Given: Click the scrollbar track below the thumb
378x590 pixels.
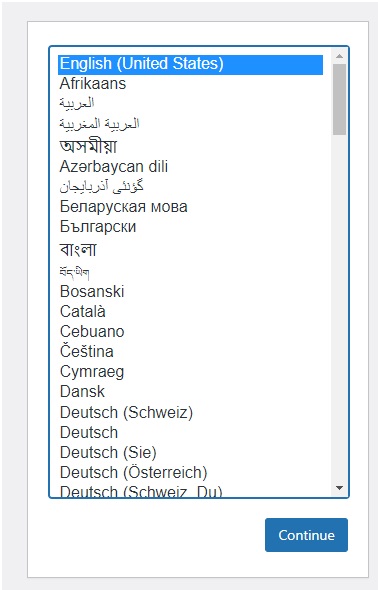Looking at the screenshot, I should (x=339, y=308).
